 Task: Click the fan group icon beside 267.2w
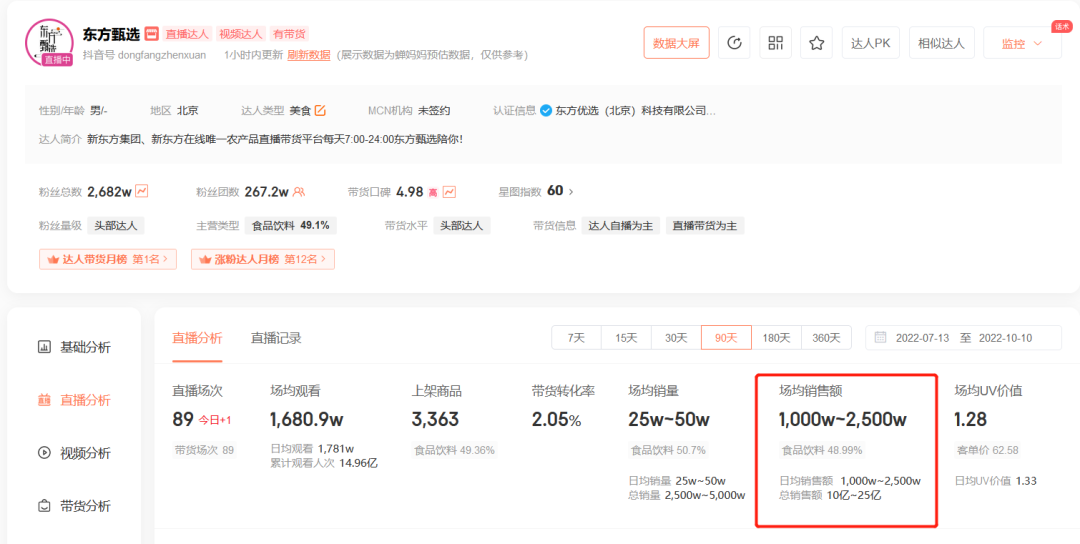pyautogui.click(x=299, y=191)
